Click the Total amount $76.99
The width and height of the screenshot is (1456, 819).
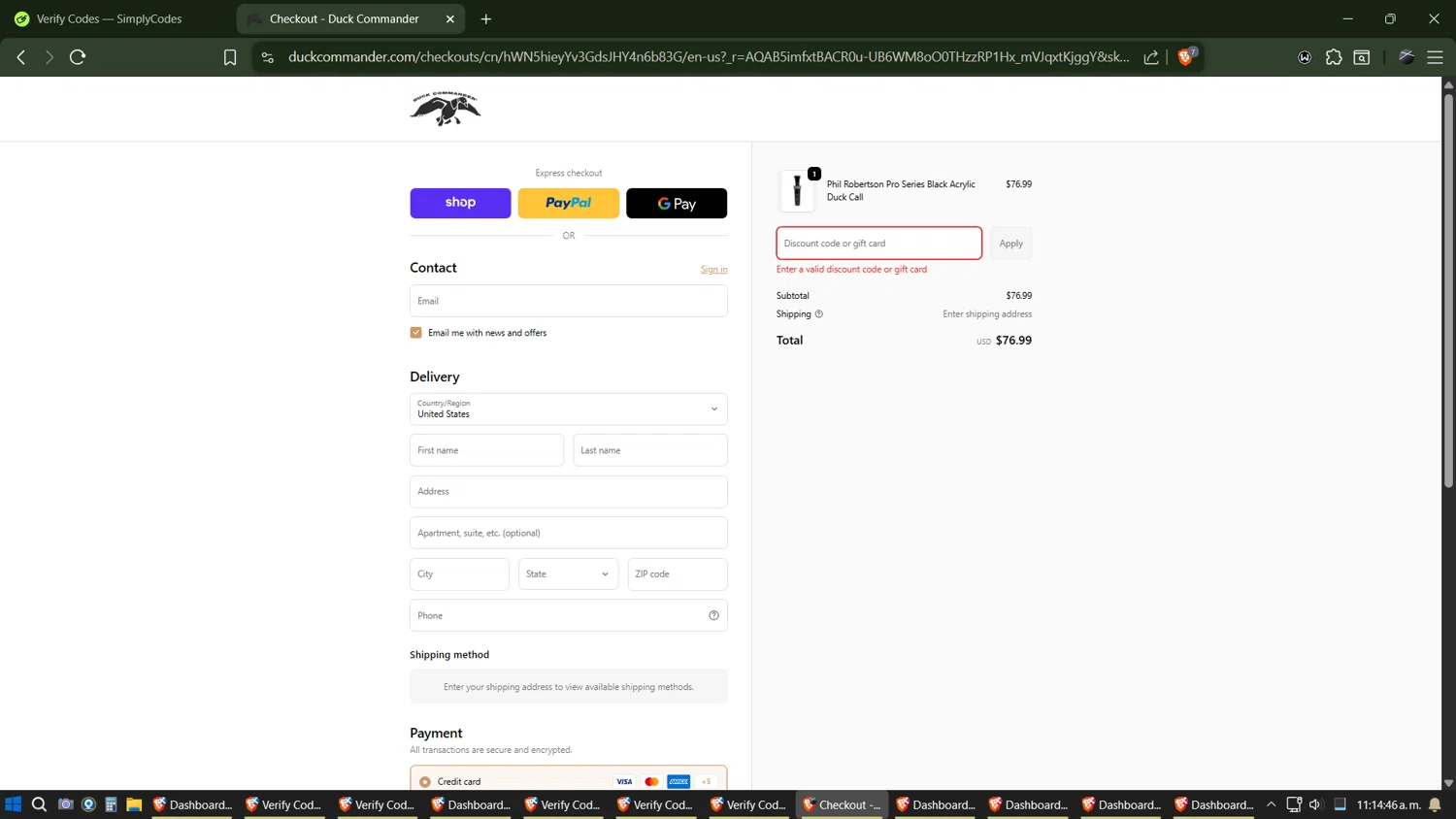(x=1013, y=341)
